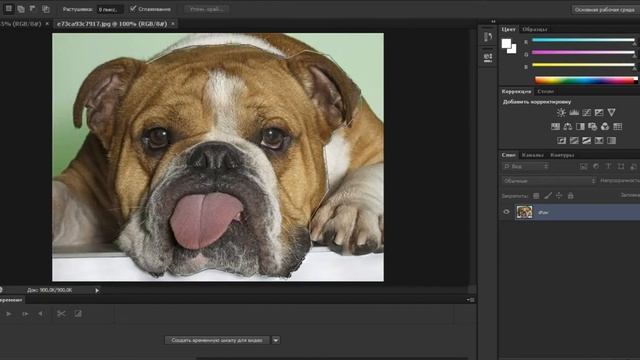Click the foreground color swatch
The width and height of the screenshot is (640, 360).
507,43
